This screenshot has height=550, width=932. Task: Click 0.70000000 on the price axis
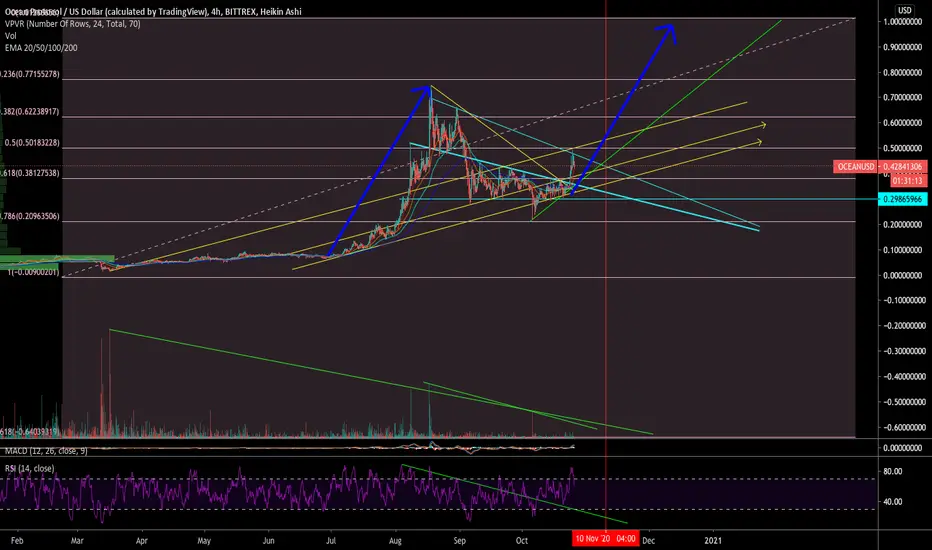(x=902, y=98)
